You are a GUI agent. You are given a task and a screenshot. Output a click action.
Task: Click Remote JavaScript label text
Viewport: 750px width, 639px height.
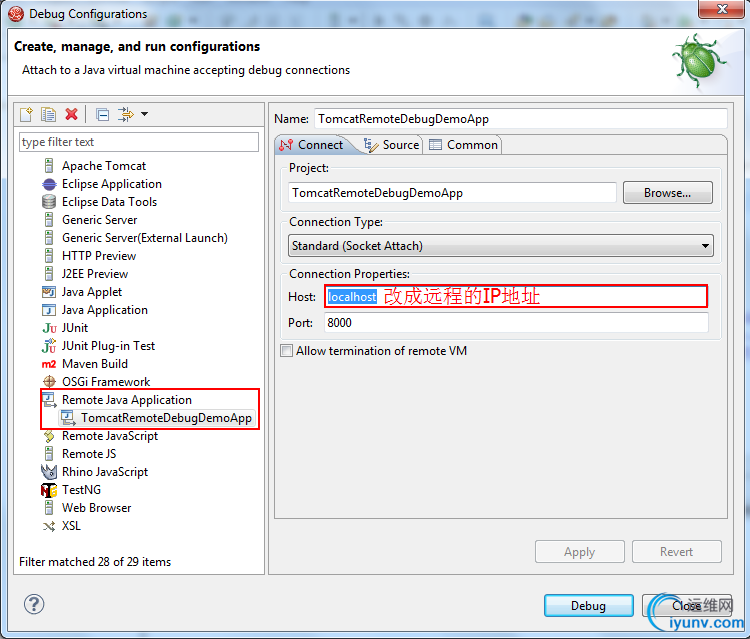pos(110,436)
